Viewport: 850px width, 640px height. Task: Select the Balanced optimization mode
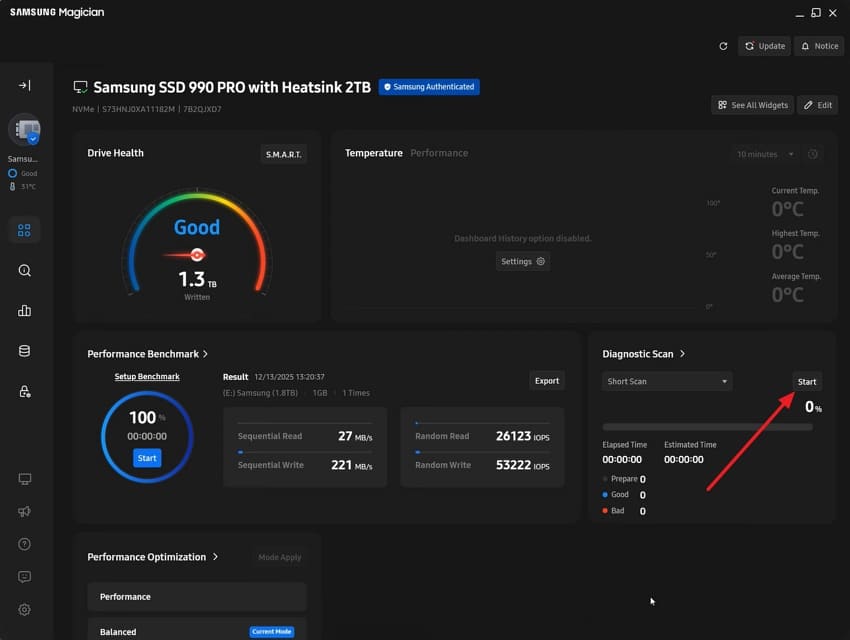[x=197, y=631]
